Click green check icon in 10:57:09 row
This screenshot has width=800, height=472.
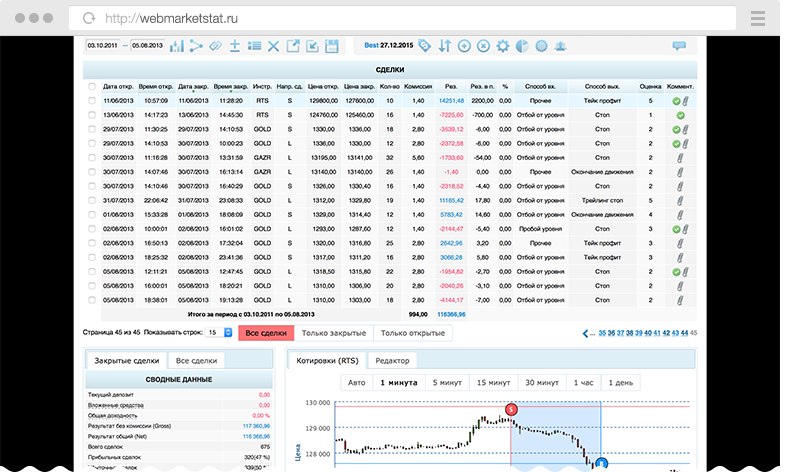click(676, 101)
